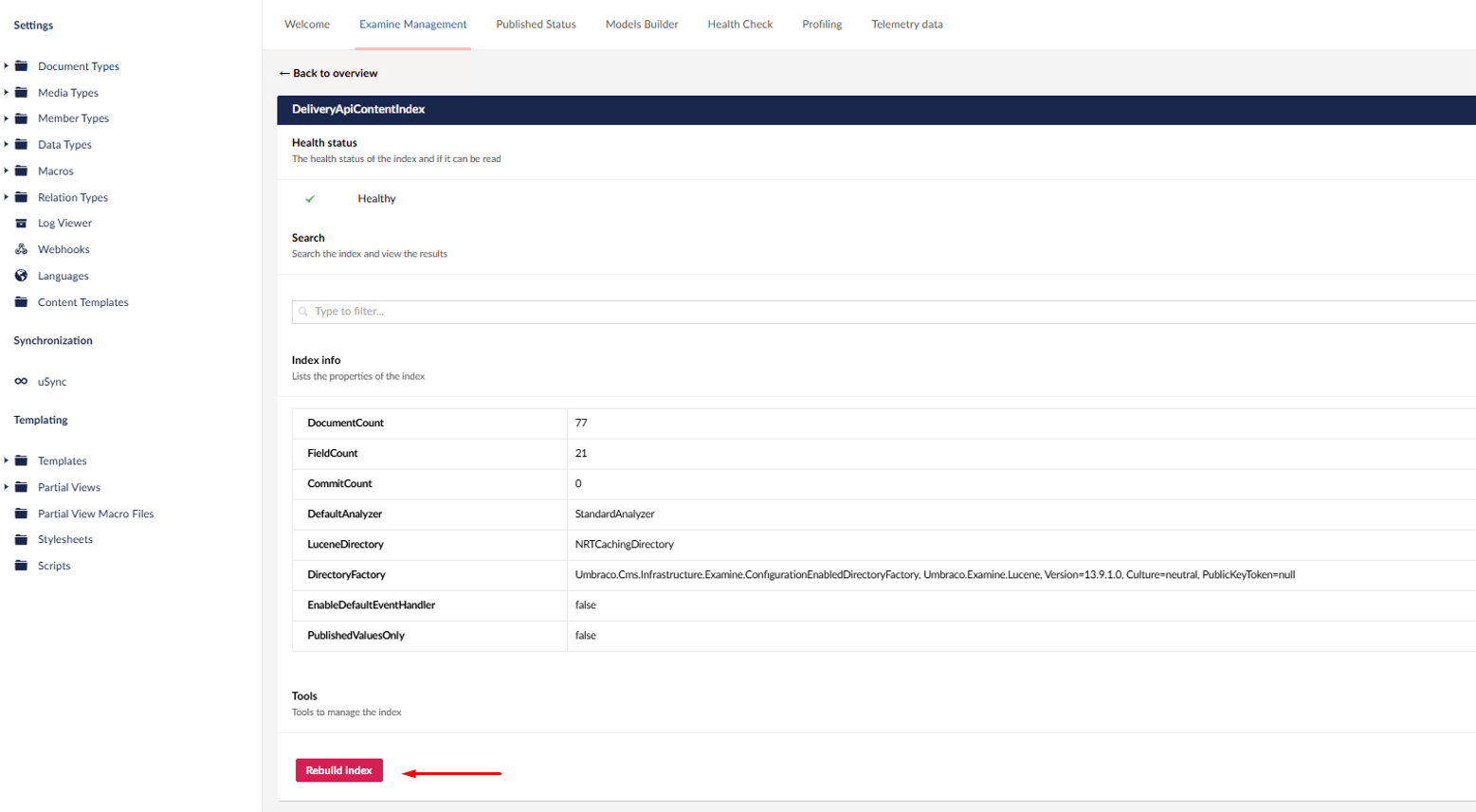Click the Content Templates folder icon
Screen dimensions: 1476x812
[21, 302]
